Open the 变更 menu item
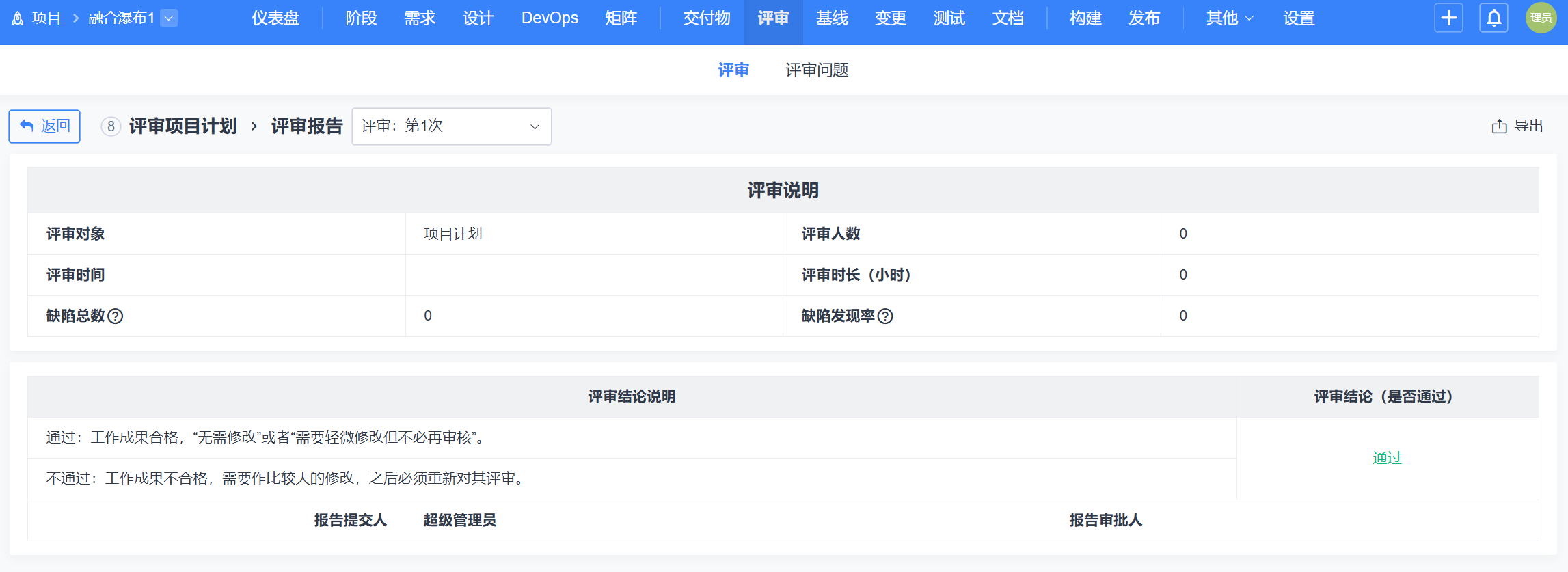 (891, 18)
